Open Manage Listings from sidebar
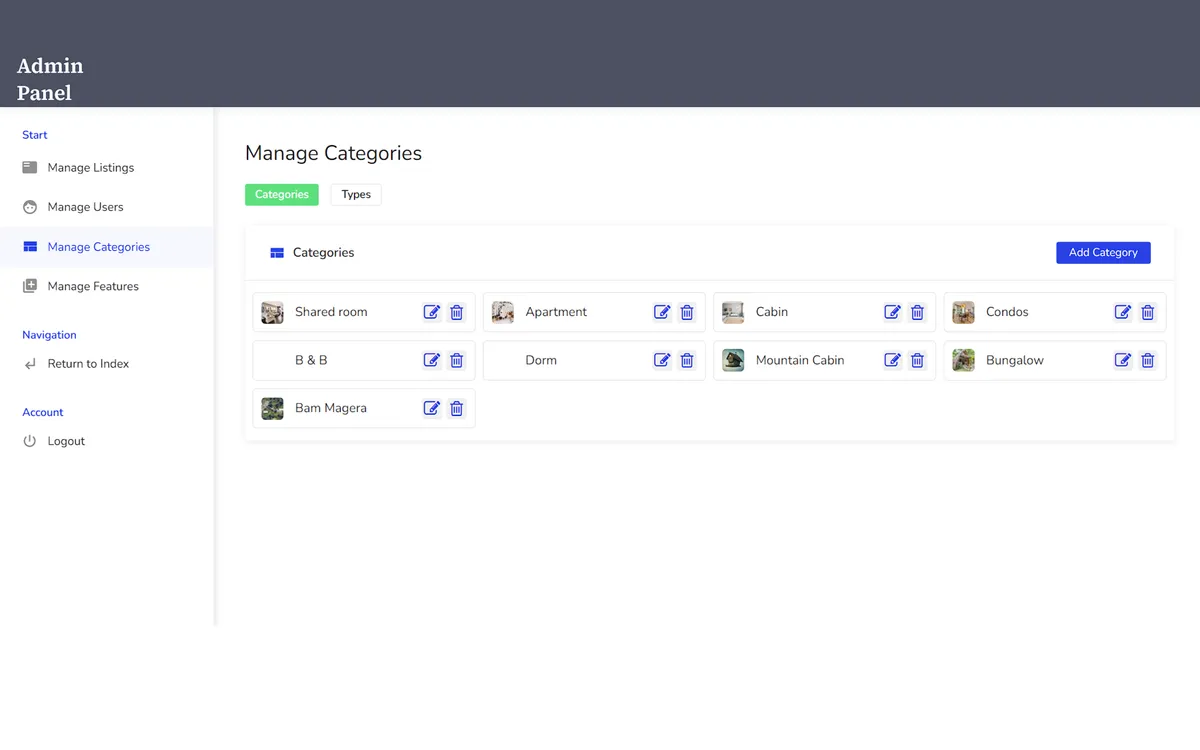This screenshot has width=1200, height=750. click(x=106, y=167)
